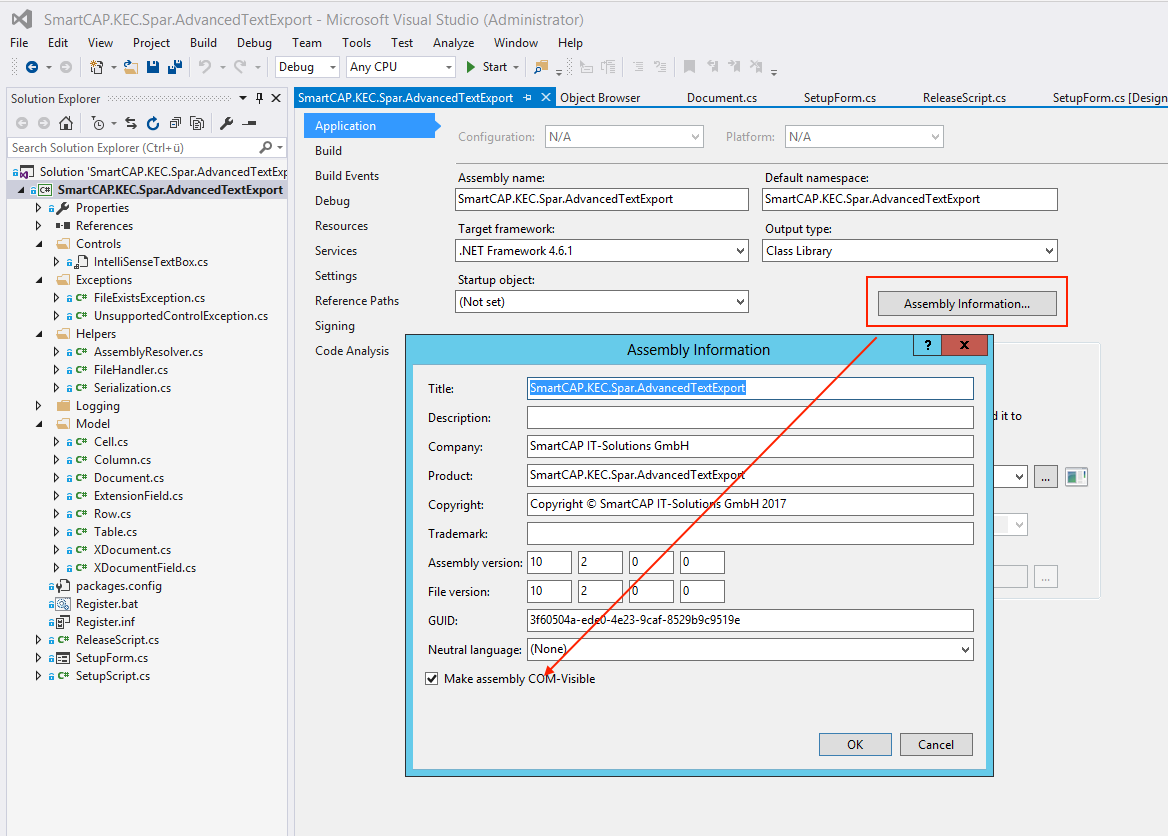
Task: Open the Target framework dropdown
Action: pos(740,251)
